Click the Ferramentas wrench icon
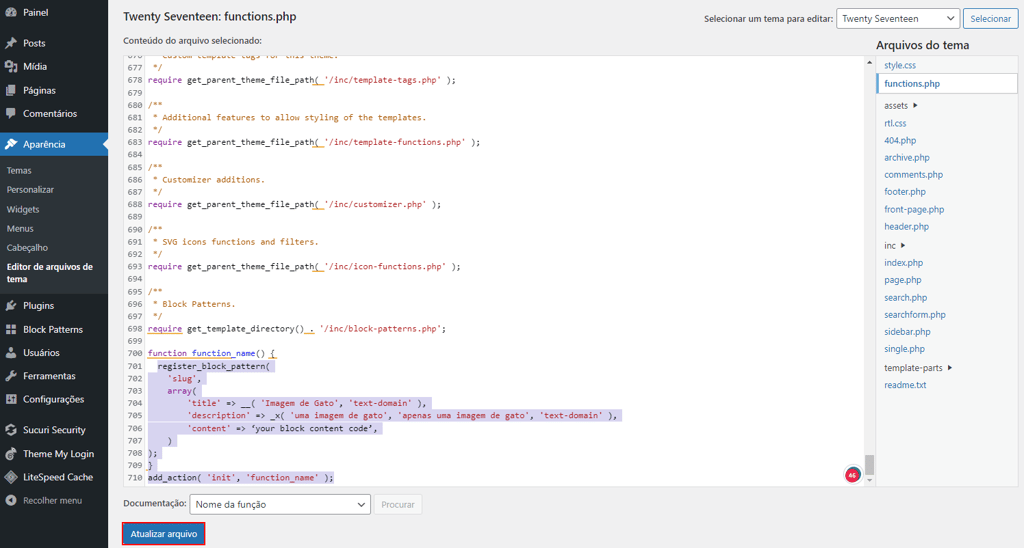1024x548 pixels. tap(11, 376)
